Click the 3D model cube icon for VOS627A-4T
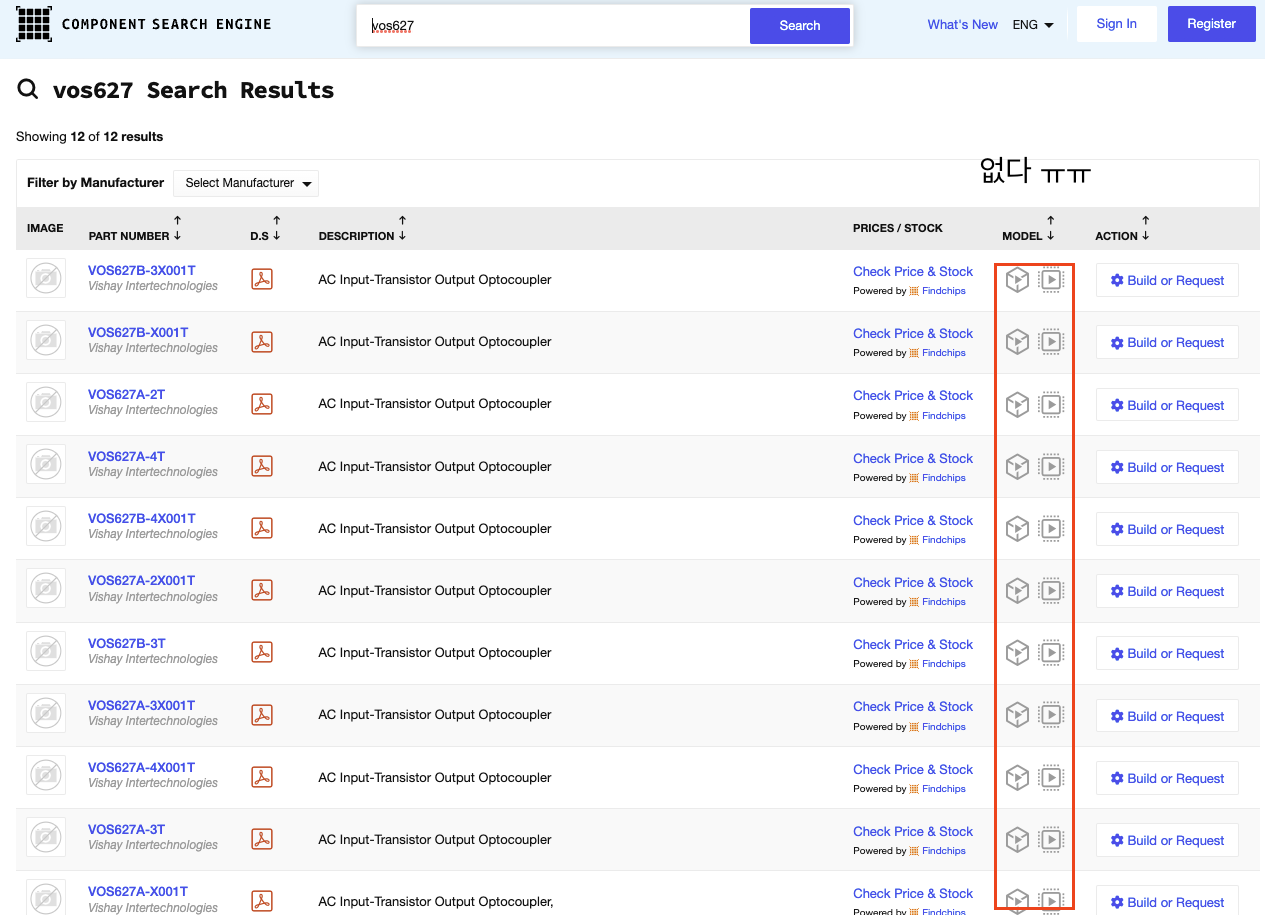 1017,466
